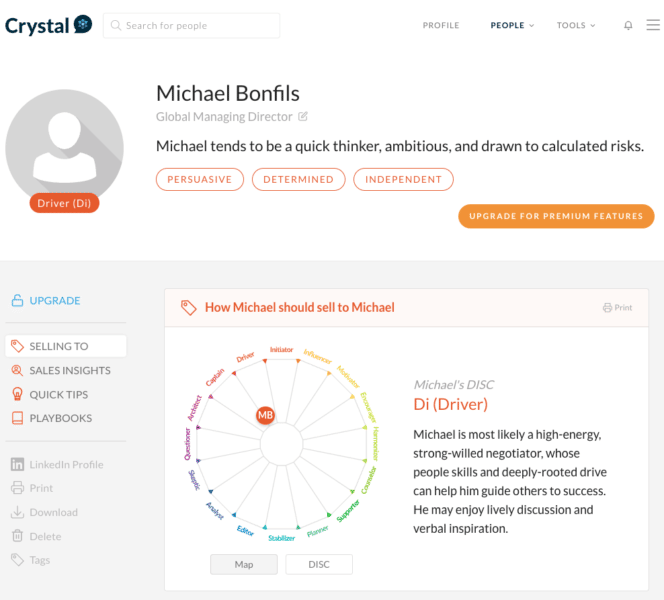Open the notifications bell

pos(628,25)
